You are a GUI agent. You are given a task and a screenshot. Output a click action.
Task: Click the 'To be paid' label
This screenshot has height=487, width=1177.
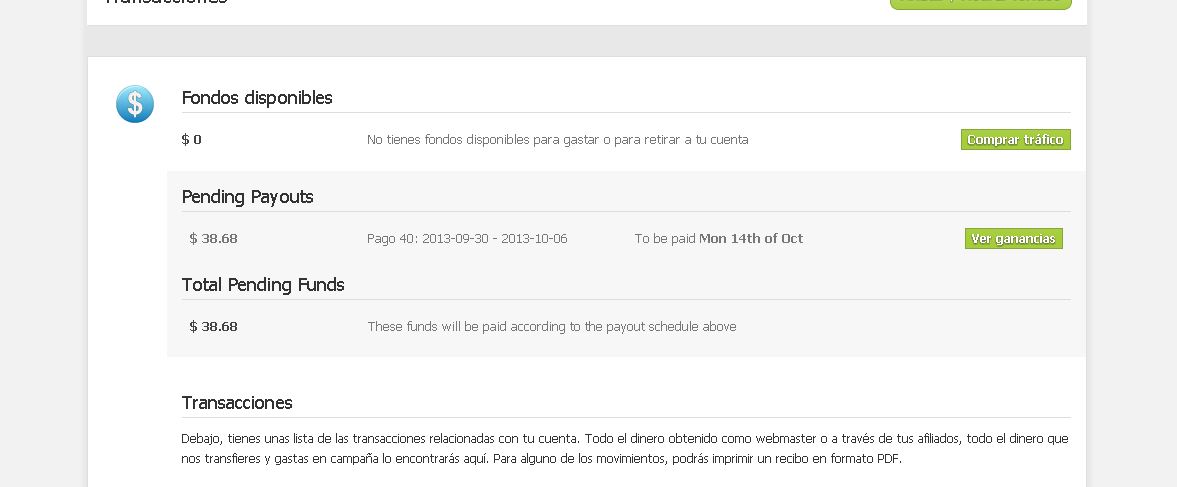pyautogui.click(x=664, y=239)
